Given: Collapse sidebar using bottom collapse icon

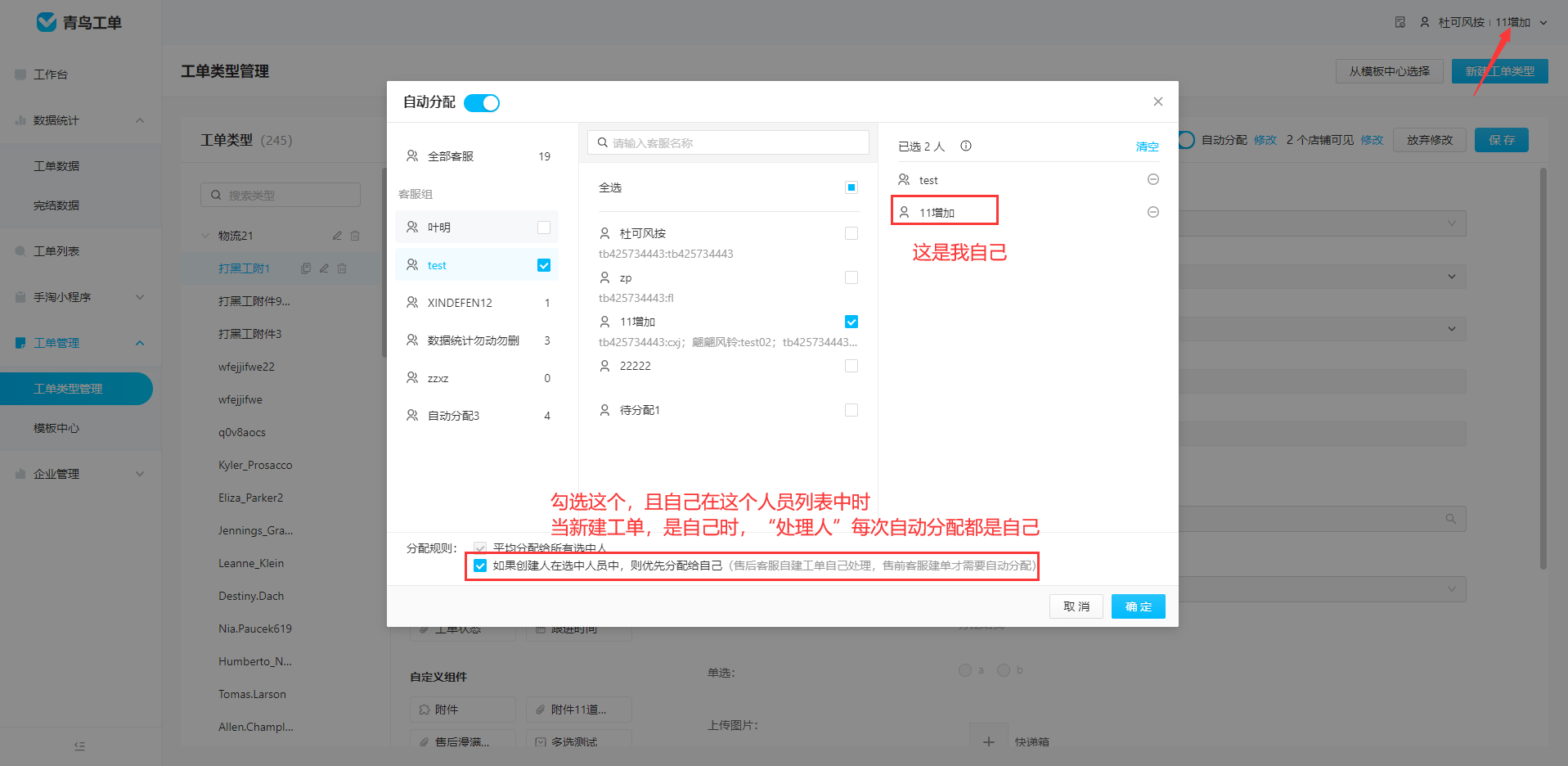Looking at the screenshot, I should (x=79, y=746).
